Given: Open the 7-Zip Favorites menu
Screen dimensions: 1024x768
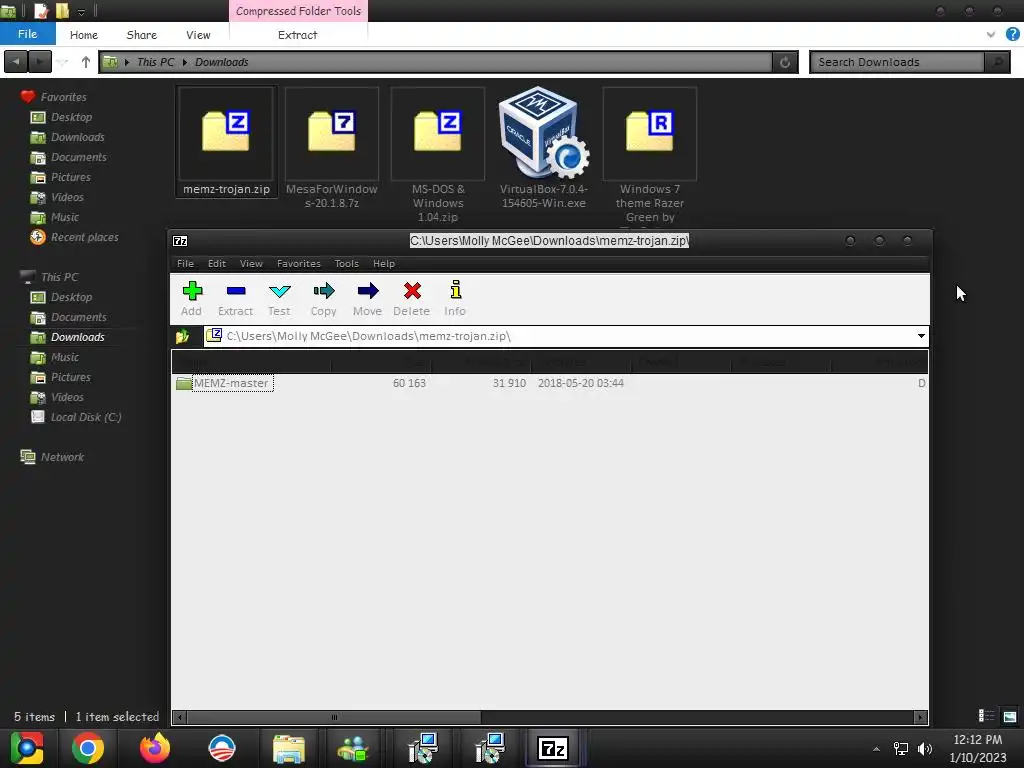Looking at the screenshot, I should [x=299, y=264].
